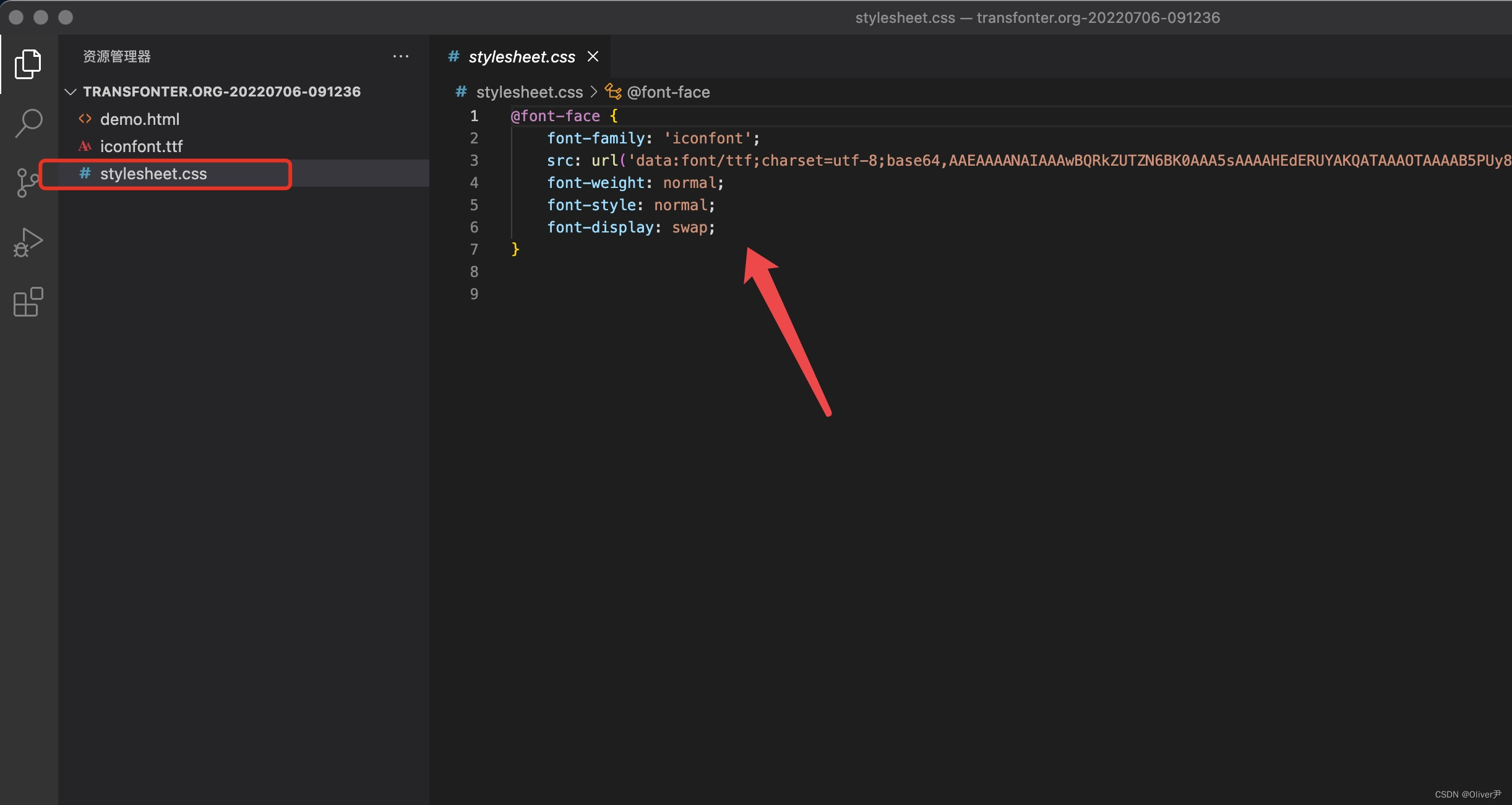Close the stylesheet.css editor tab

point(593,56)
